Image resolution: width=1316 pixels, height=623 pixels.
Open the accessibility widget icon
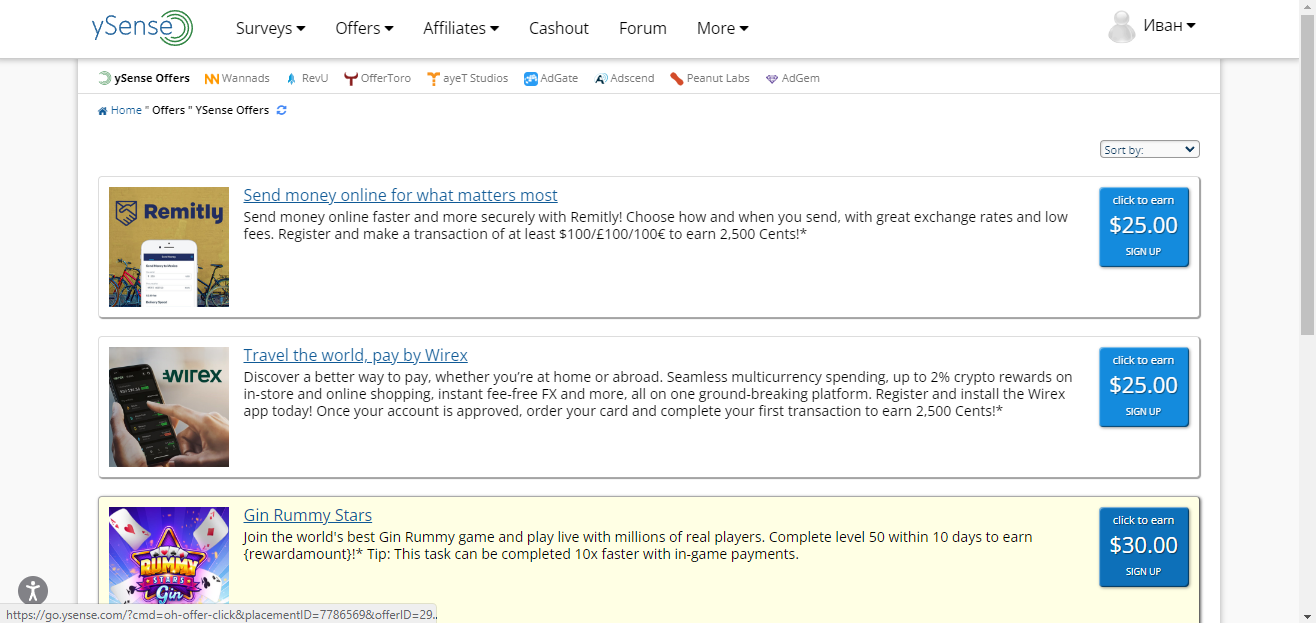pos(33,591)
